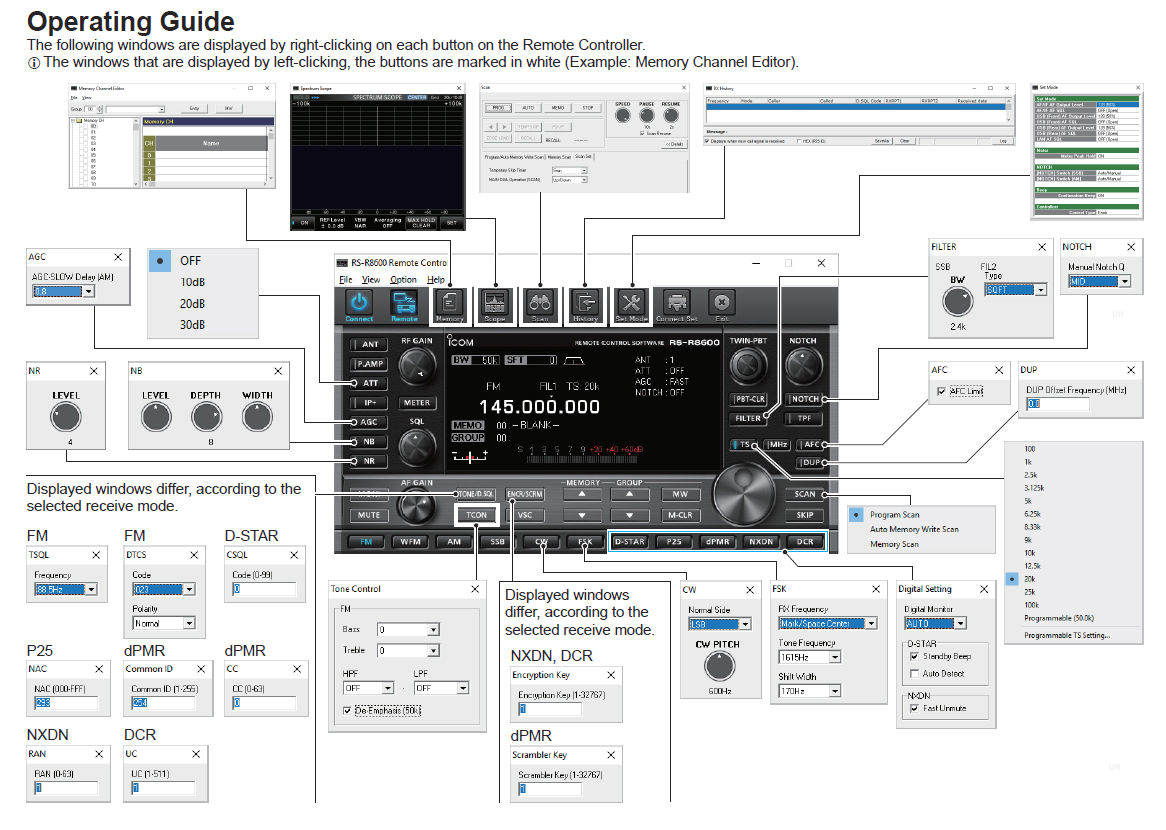Click the Connect Set icon
The width and height of the screenshot is (1166, 830).
click(x=677, y=304)
